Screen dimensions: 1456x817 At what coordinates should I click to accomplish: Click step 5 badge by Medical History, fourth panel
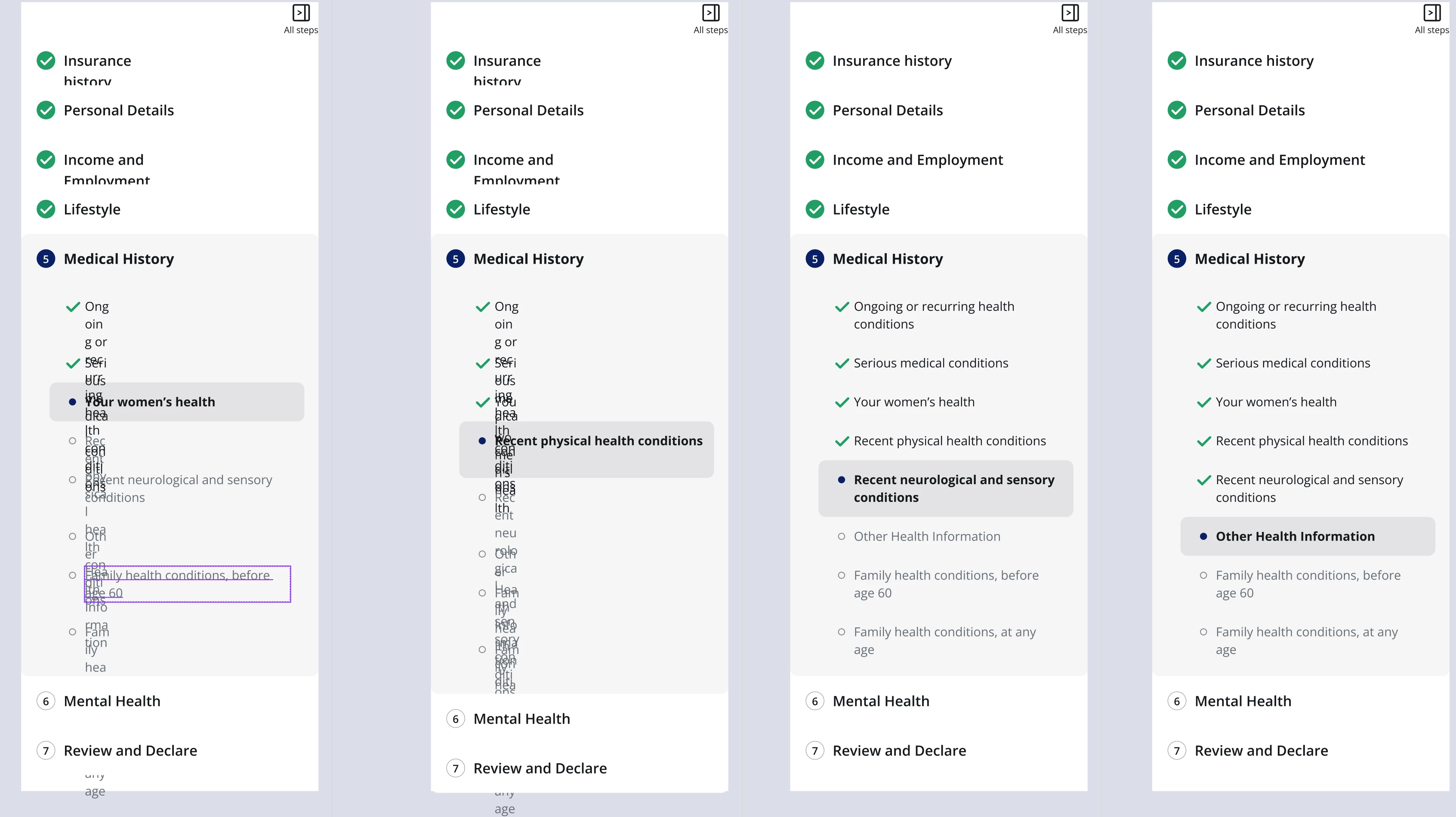pos(1177,259)
